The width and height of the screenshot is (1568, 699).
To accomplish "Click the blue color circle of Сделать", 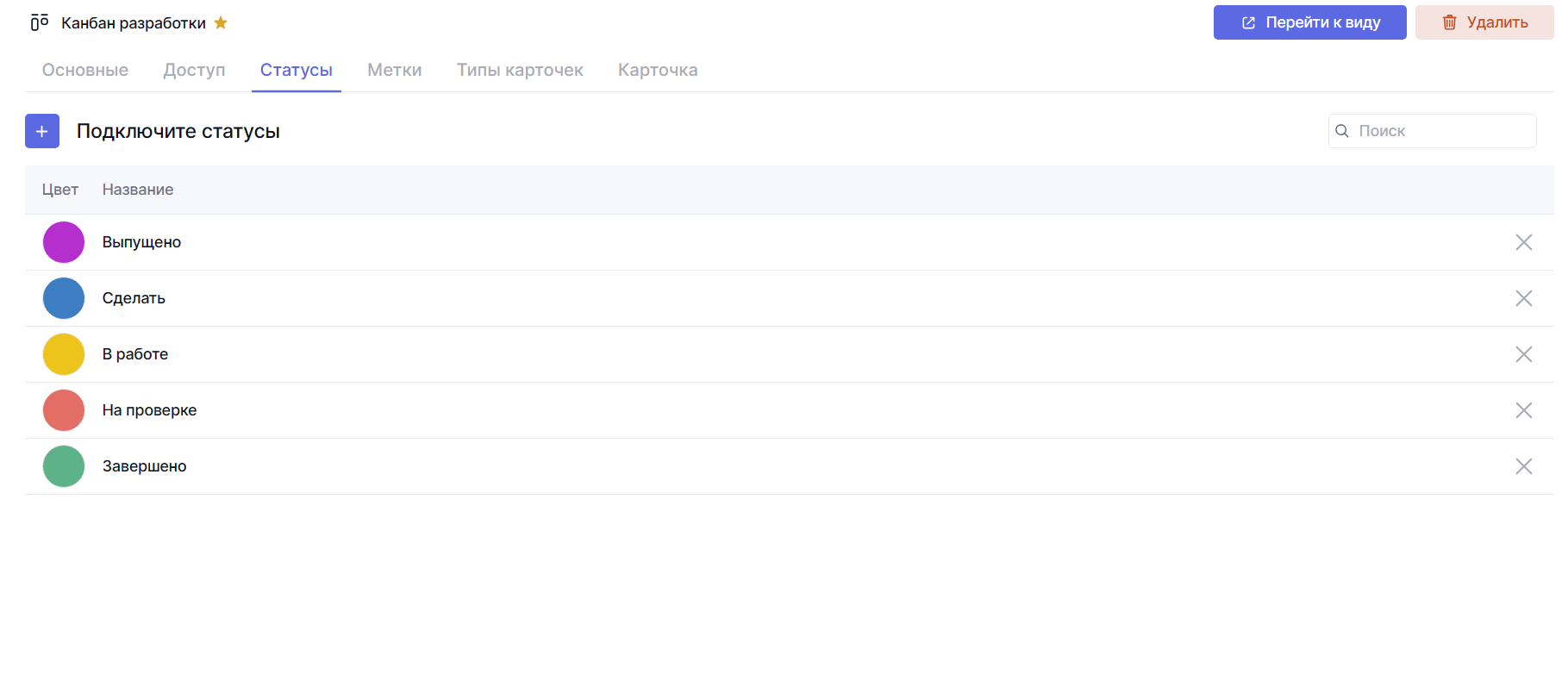I will click(x=64, y=298).
